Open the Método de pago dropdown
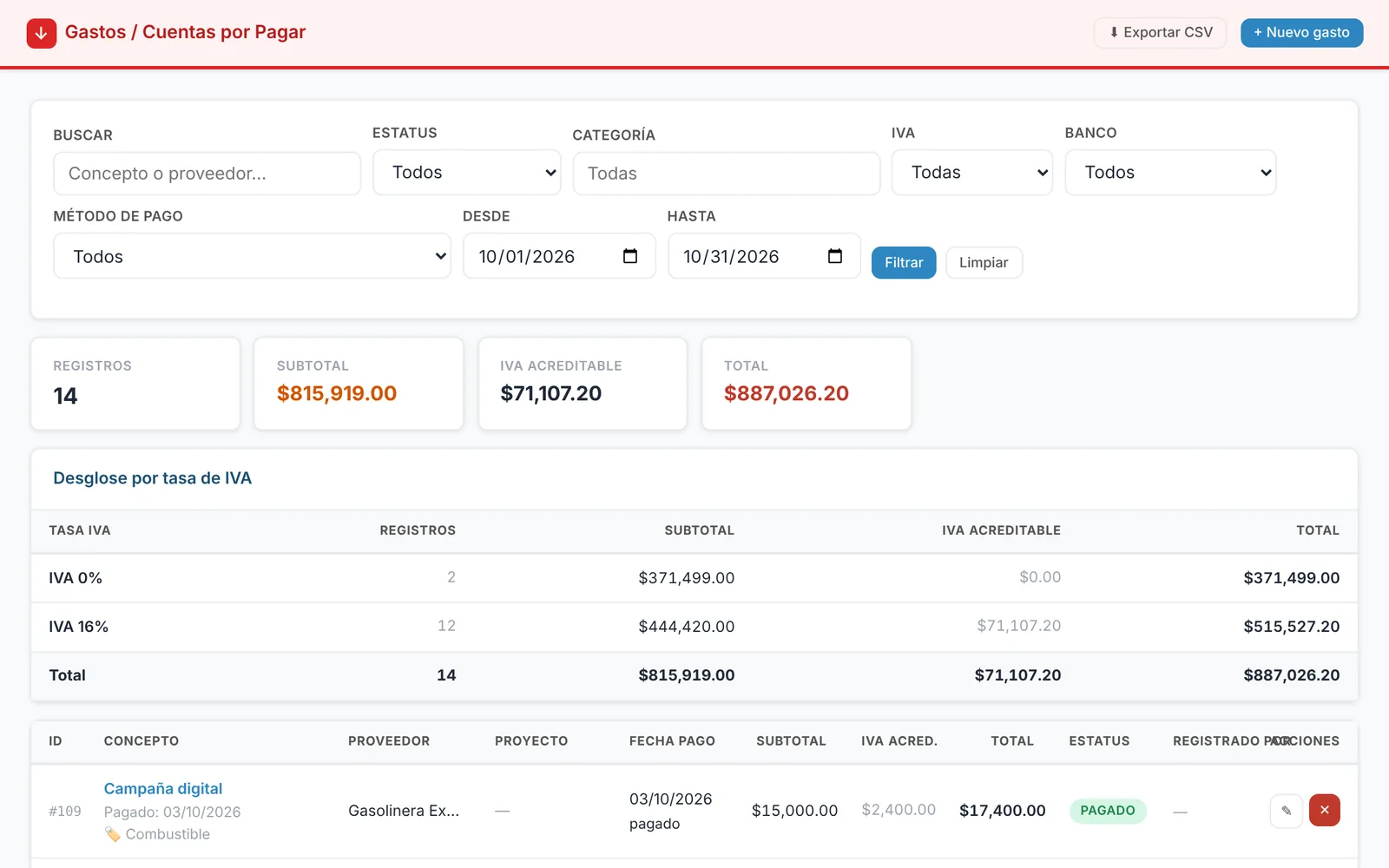The height and width of the screenshot is (868, 1389). pyautogui.click(x=253, y=256)
